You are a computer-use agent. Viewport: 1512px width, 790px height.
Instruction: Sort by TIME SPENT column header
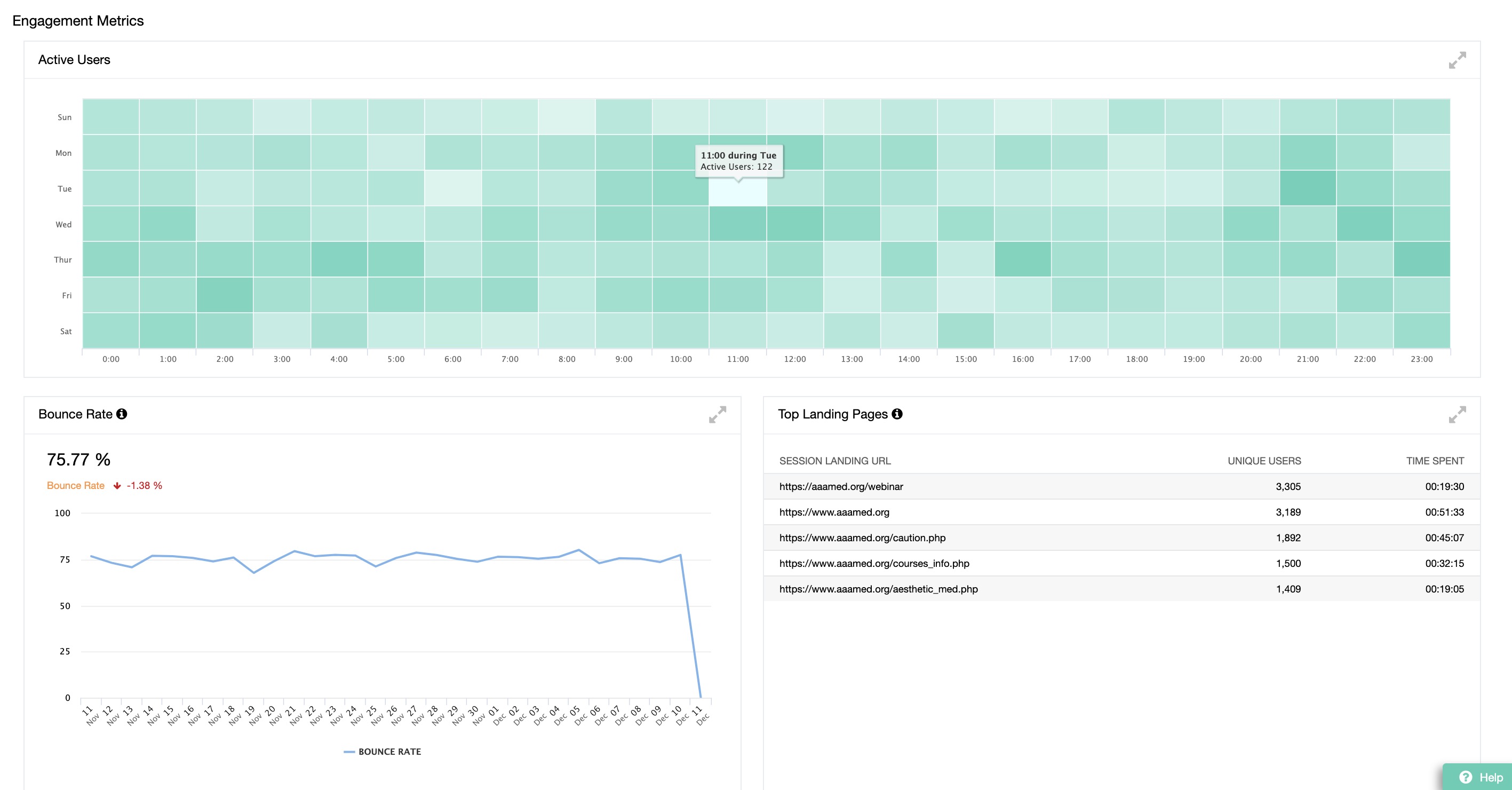point(1435,461)
